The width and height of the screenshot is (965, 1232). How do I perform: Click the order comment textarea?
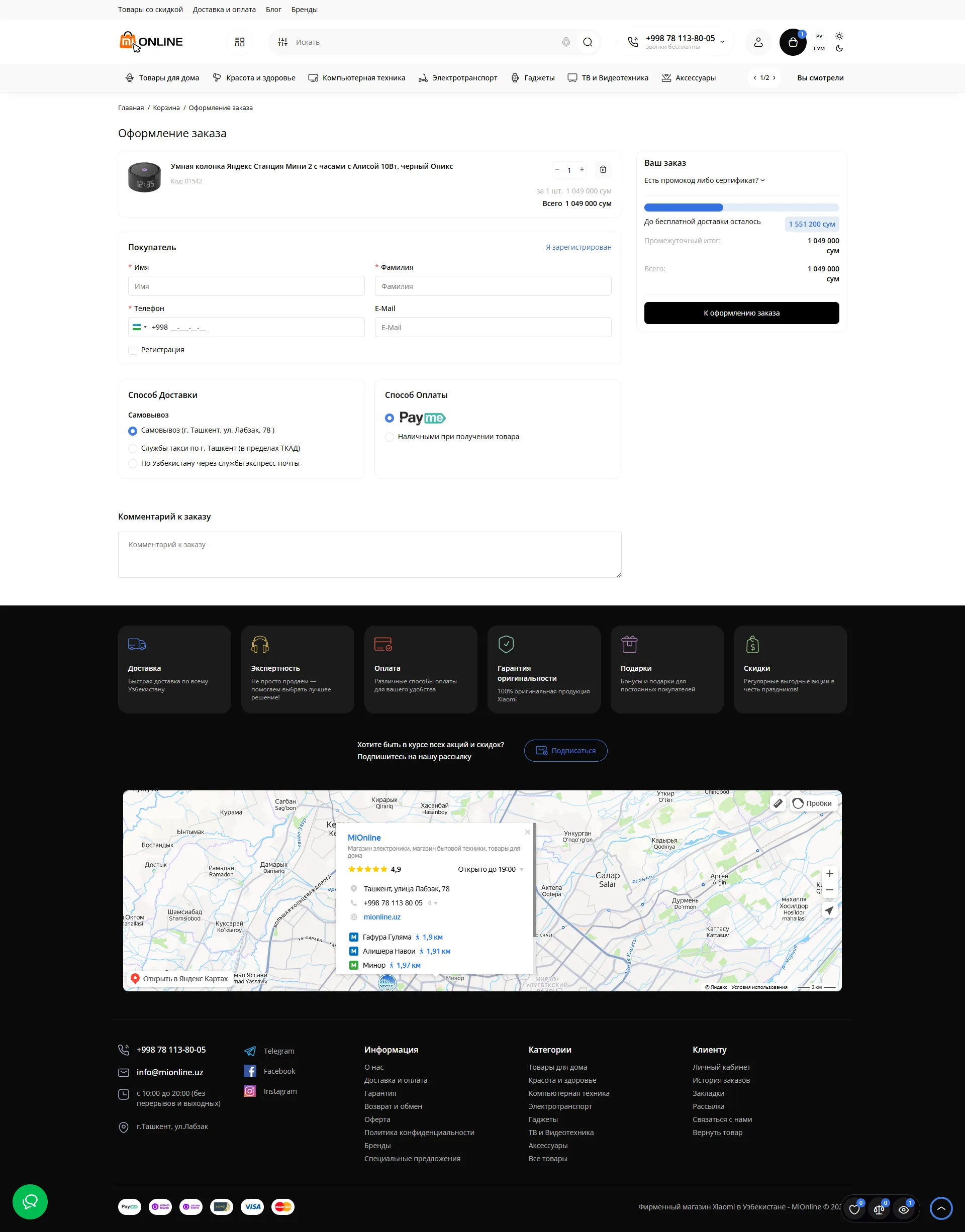pyautogui.click(x=369, y=555)
